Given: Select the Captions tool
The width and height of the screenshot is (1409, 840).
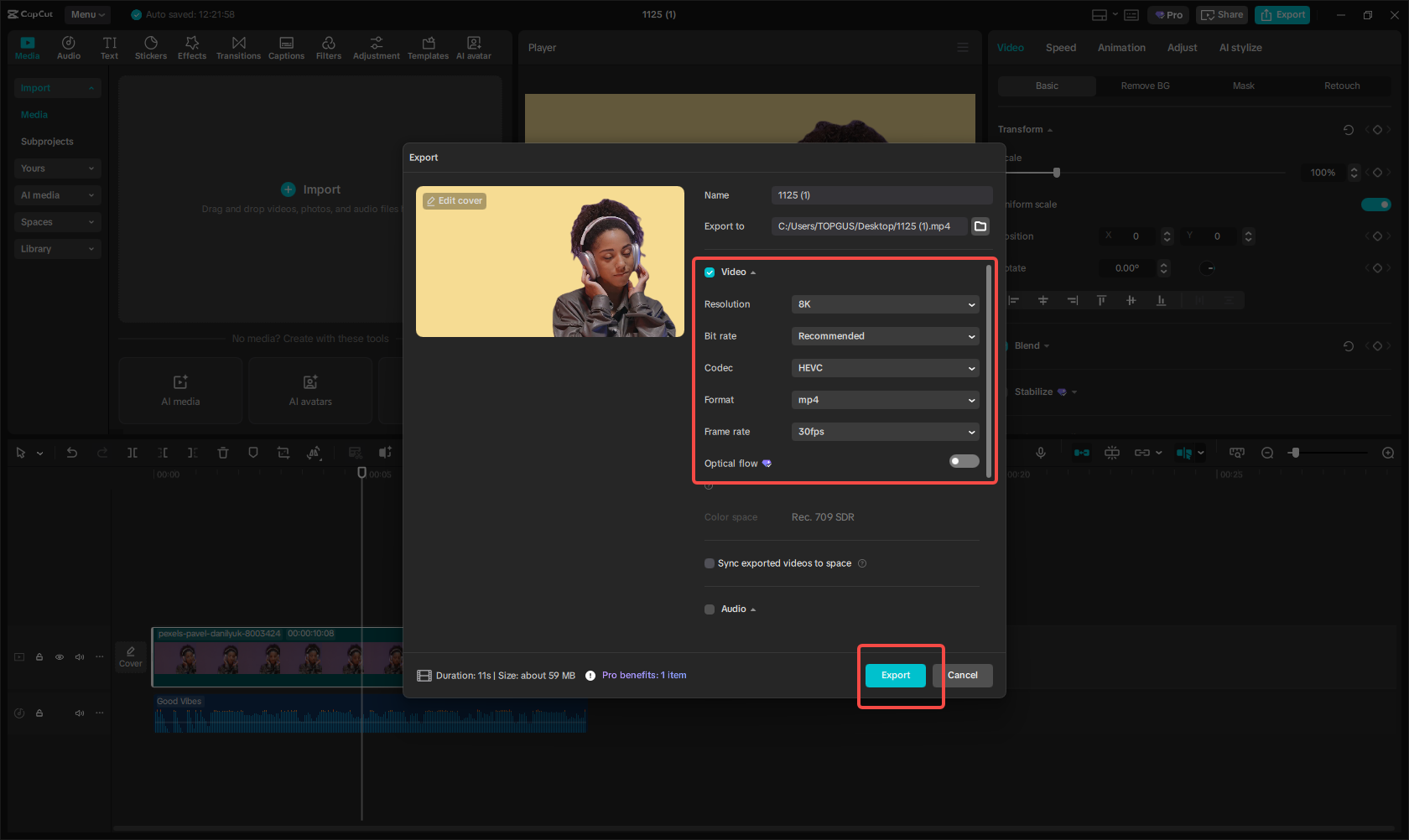Looking at the screenshot, I should [x=286, y=47].
